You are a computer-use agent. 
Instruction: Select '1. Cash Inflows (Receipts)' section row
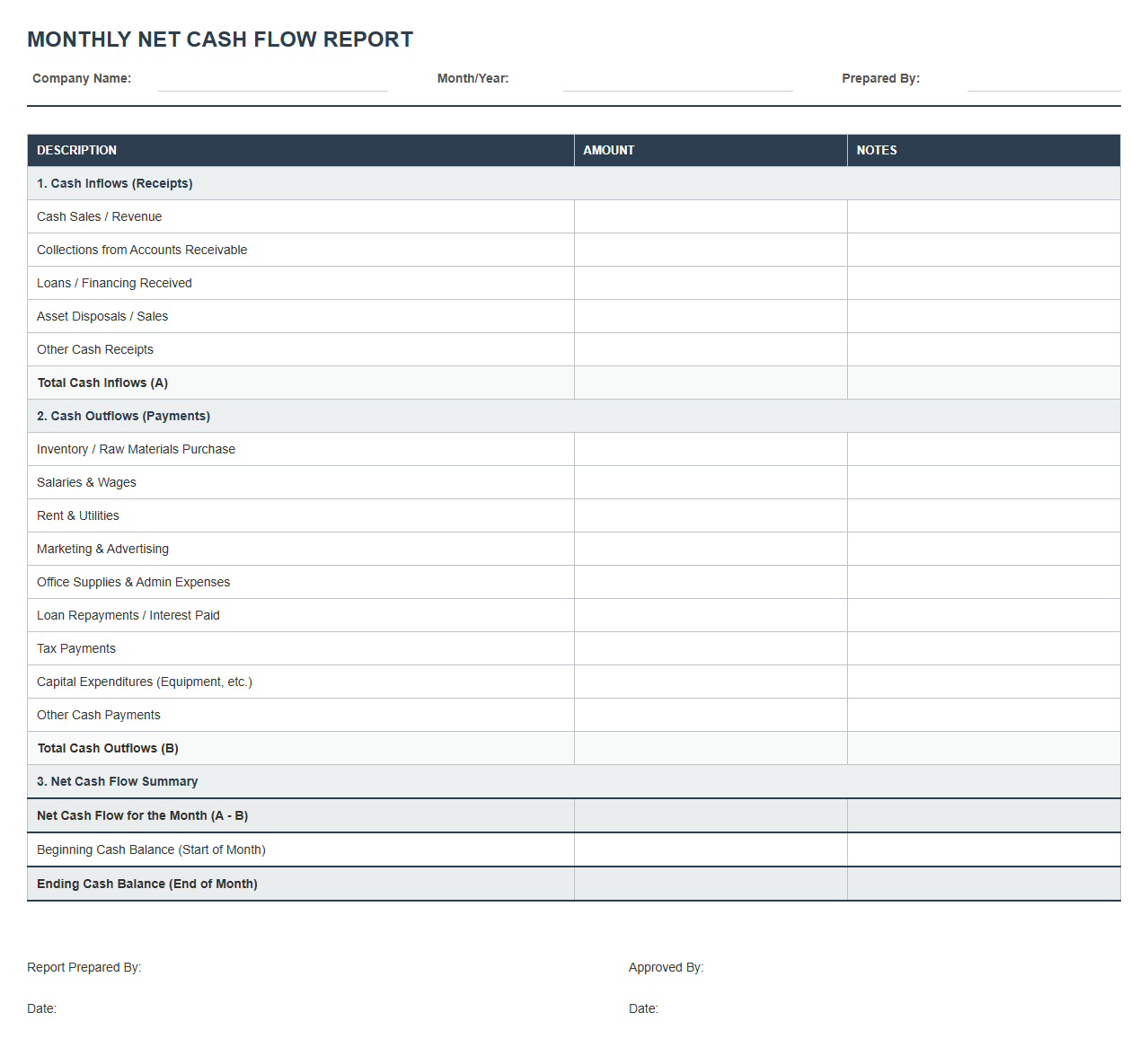click(574, 183)
